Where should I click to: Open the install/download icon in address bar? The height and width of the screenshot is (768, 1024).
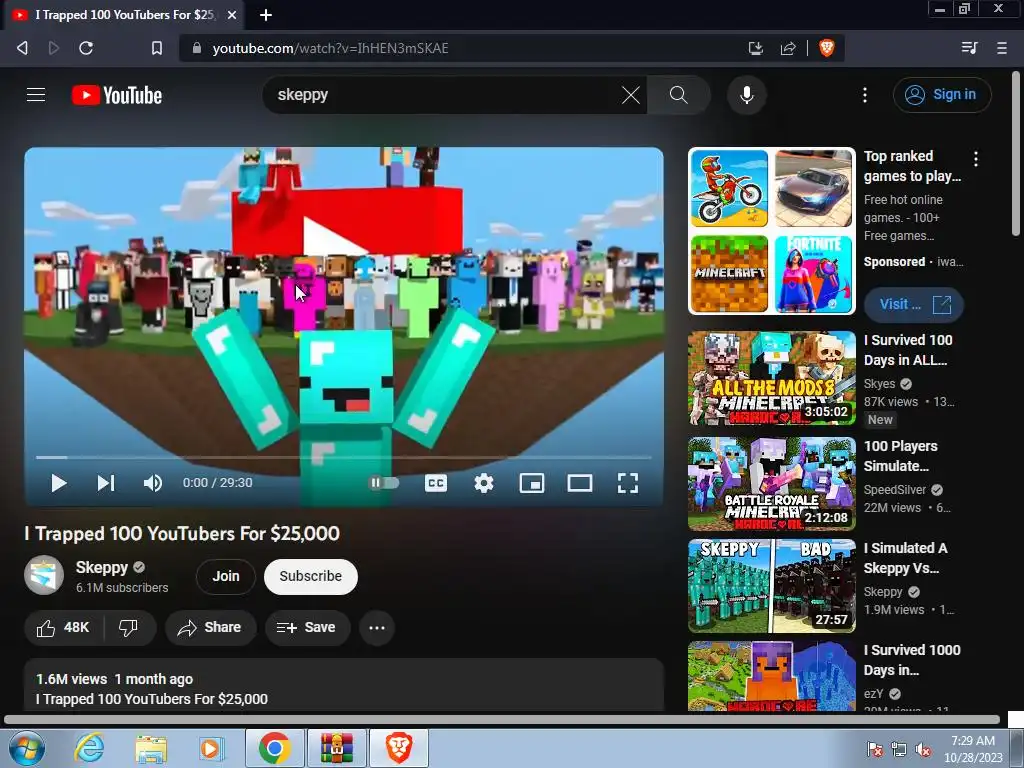click(x=756, y=48)
